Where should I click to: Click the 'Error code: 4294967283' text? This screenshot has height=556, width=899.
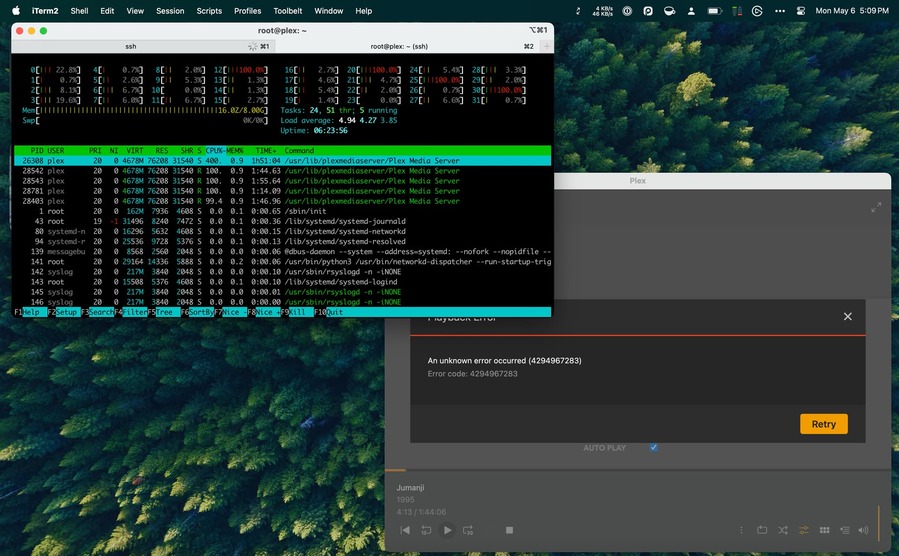click(x=472, y=374)
